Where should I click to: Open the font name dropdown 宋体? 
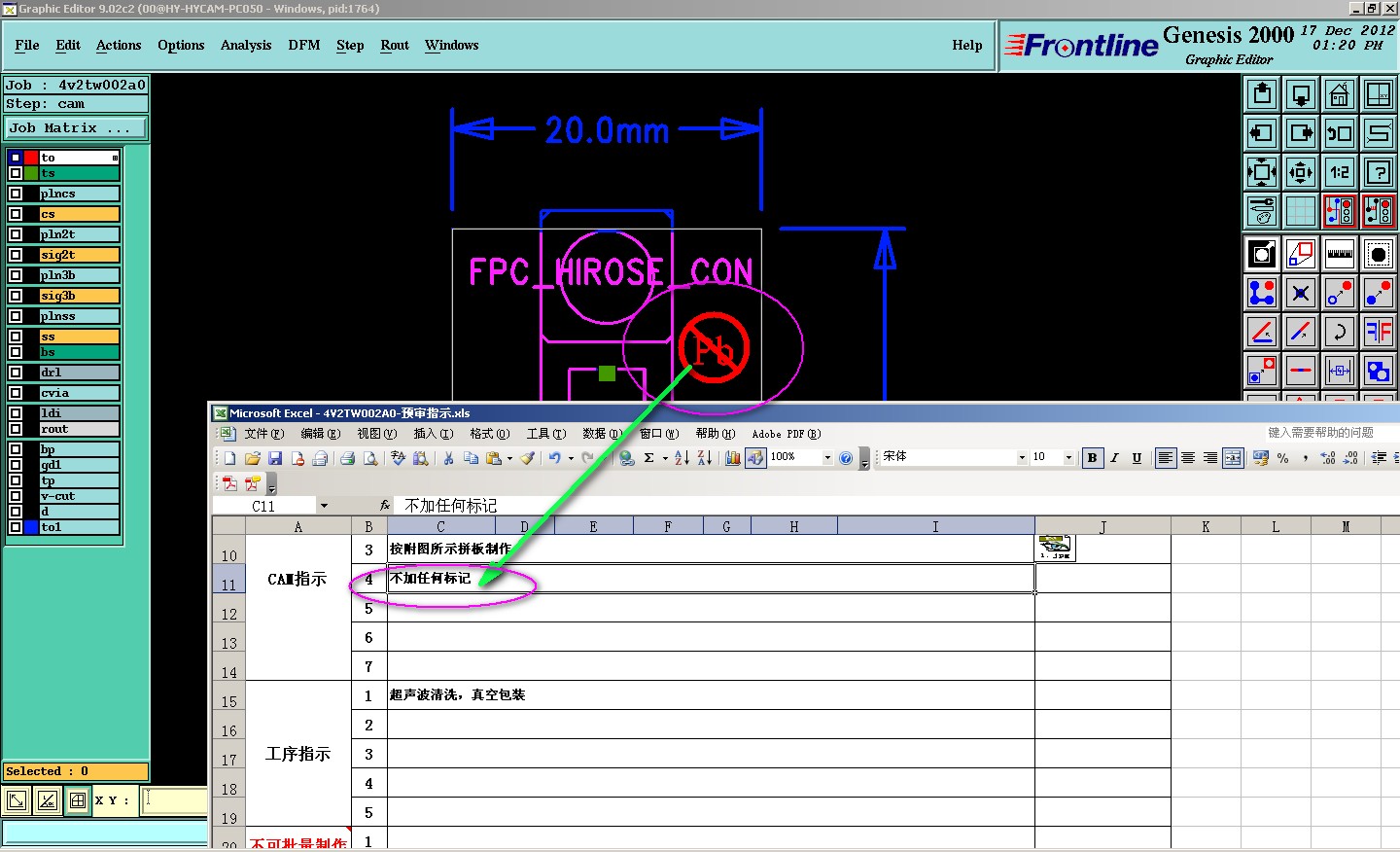pyautogui.click(x=1022, y=457)
